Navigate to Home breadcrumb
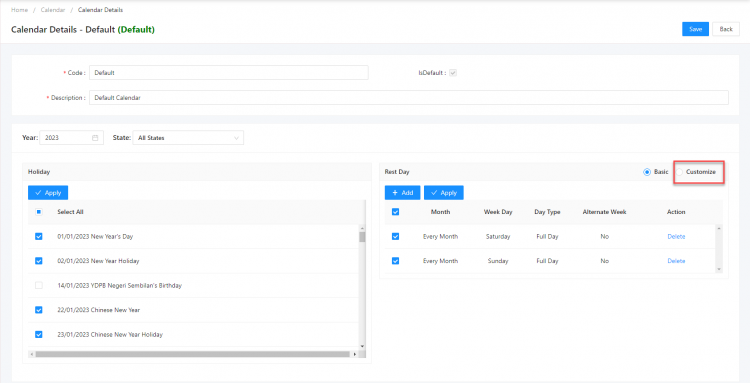 19,10
